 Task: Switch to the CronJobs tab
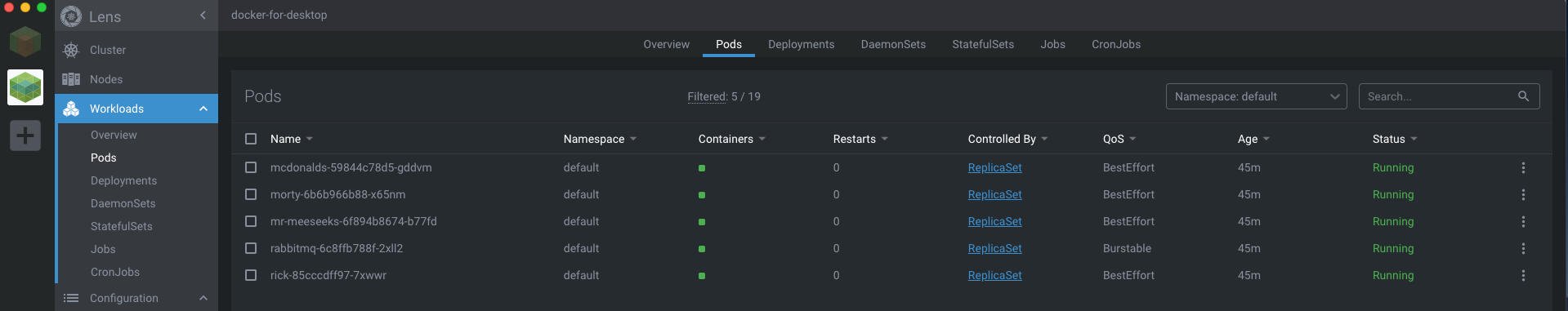tap(1116, 44)
